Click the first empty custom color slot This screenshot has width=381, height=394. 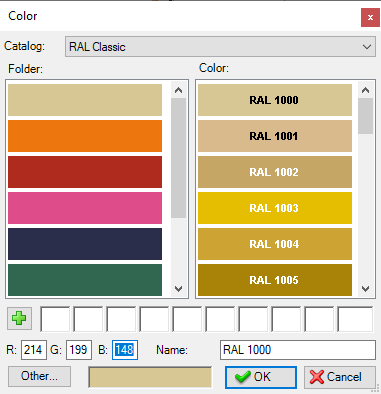55,319
